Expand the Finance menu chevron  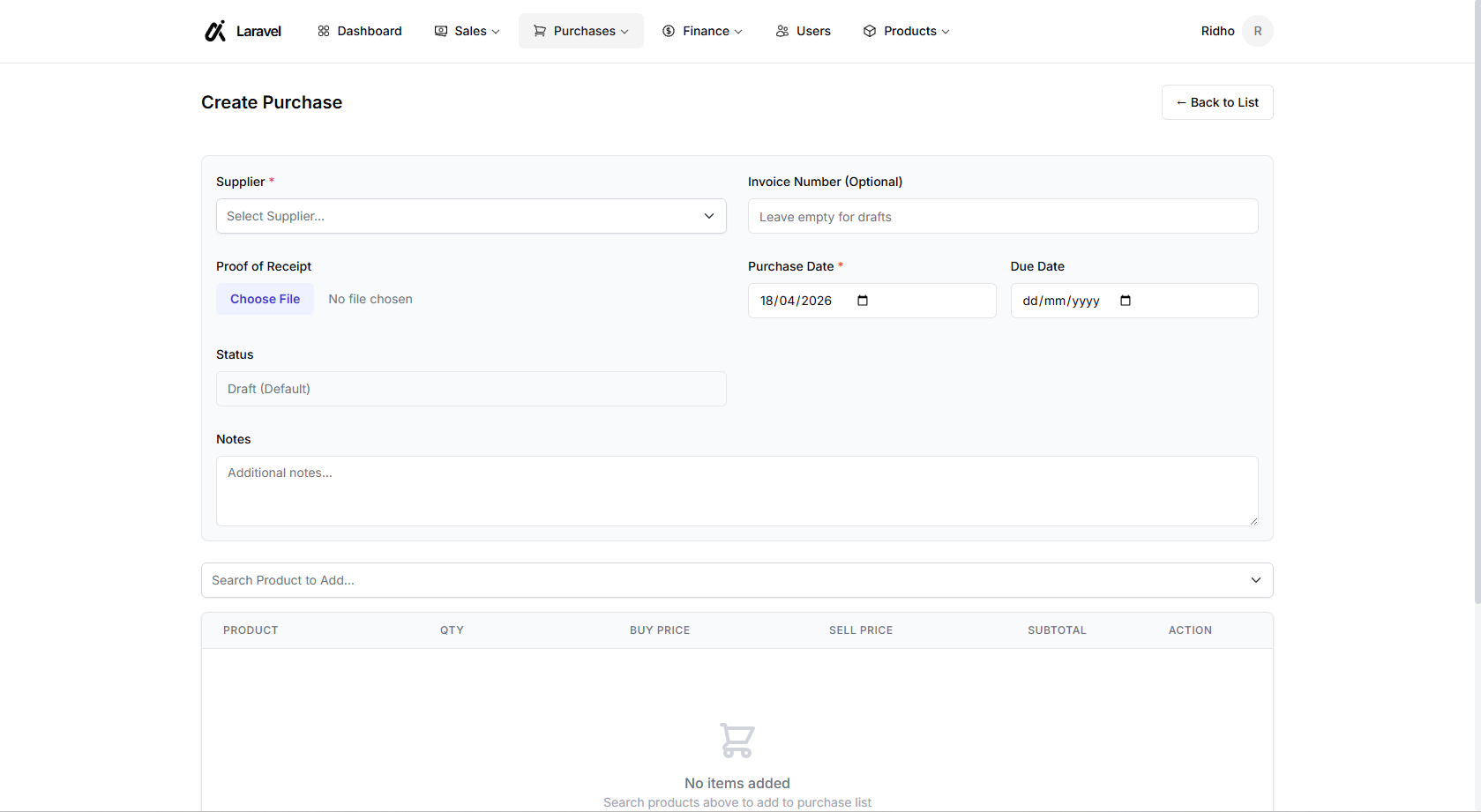click(738, 32)
